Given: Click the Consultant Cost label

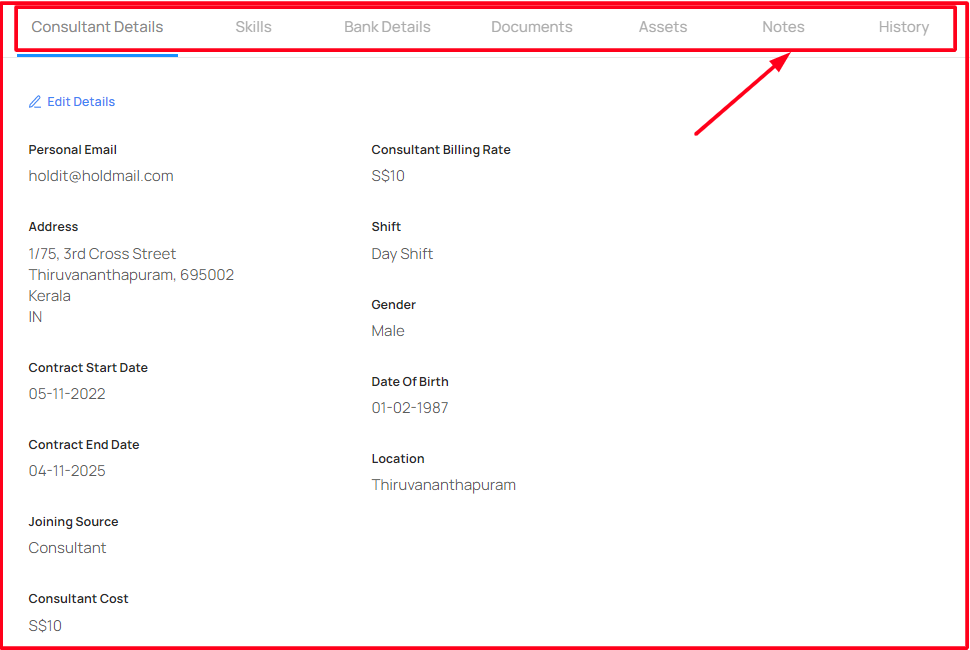Looking at the screenshot, I should [78, 599].
